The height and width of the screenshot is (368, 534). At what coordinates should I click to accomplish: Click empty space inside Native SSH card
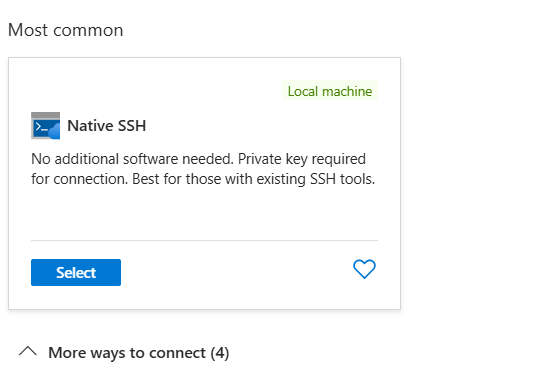pos(204,214)
